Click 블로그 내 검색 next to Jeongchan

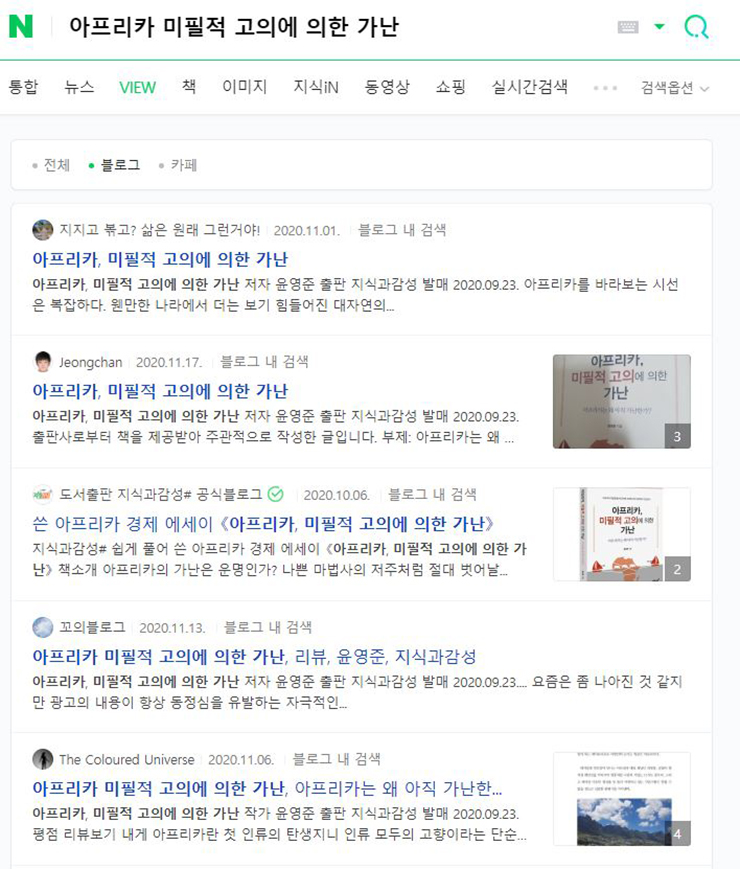(x=264, y=362)
